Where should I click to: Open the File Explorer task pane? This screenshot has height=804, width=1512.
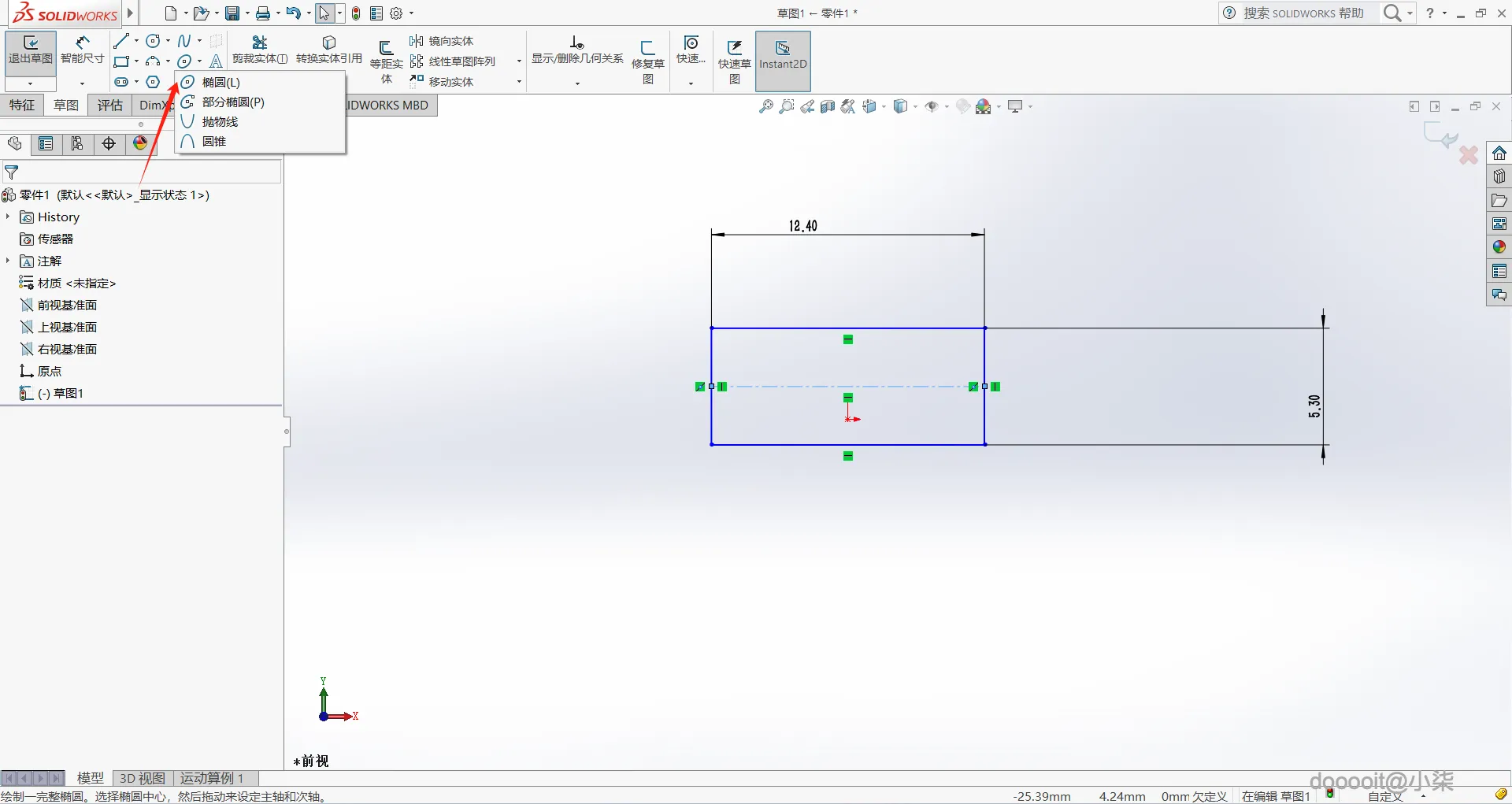tap(1499, 200)
